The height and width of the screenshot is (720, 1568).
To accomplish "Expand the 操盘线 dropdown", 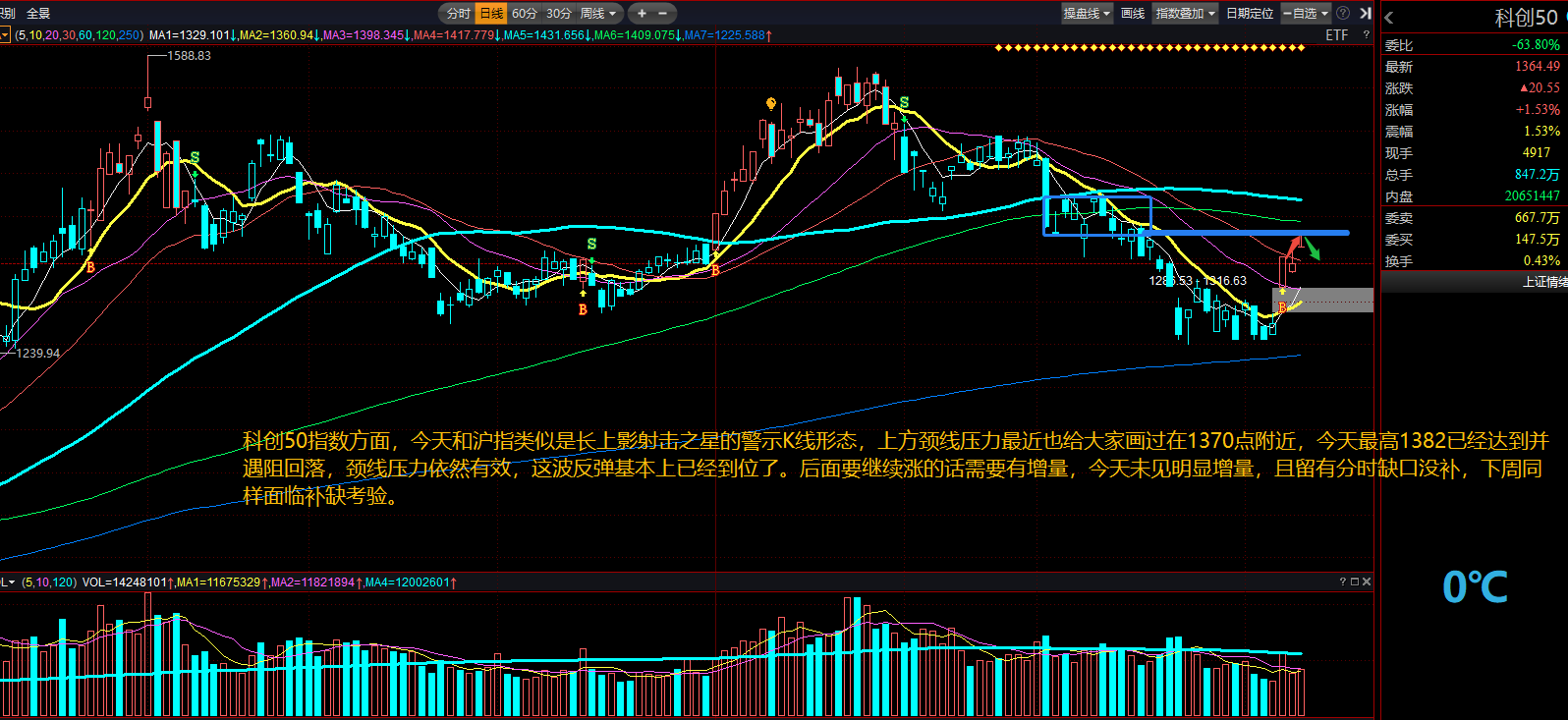I will point(1087,14).
